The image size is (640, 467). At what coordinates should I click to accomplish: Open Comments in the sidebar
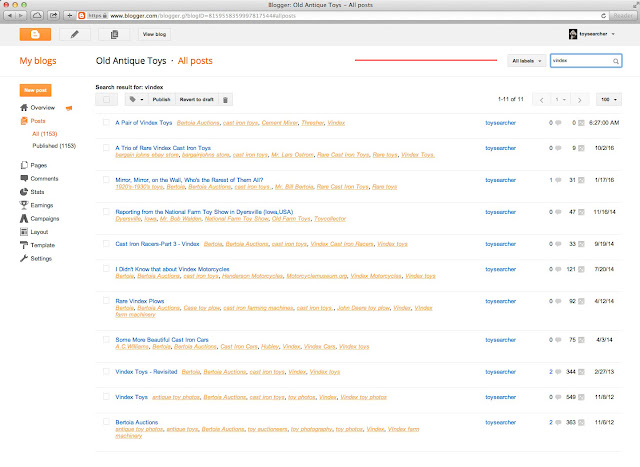click(x=44, y=179)
